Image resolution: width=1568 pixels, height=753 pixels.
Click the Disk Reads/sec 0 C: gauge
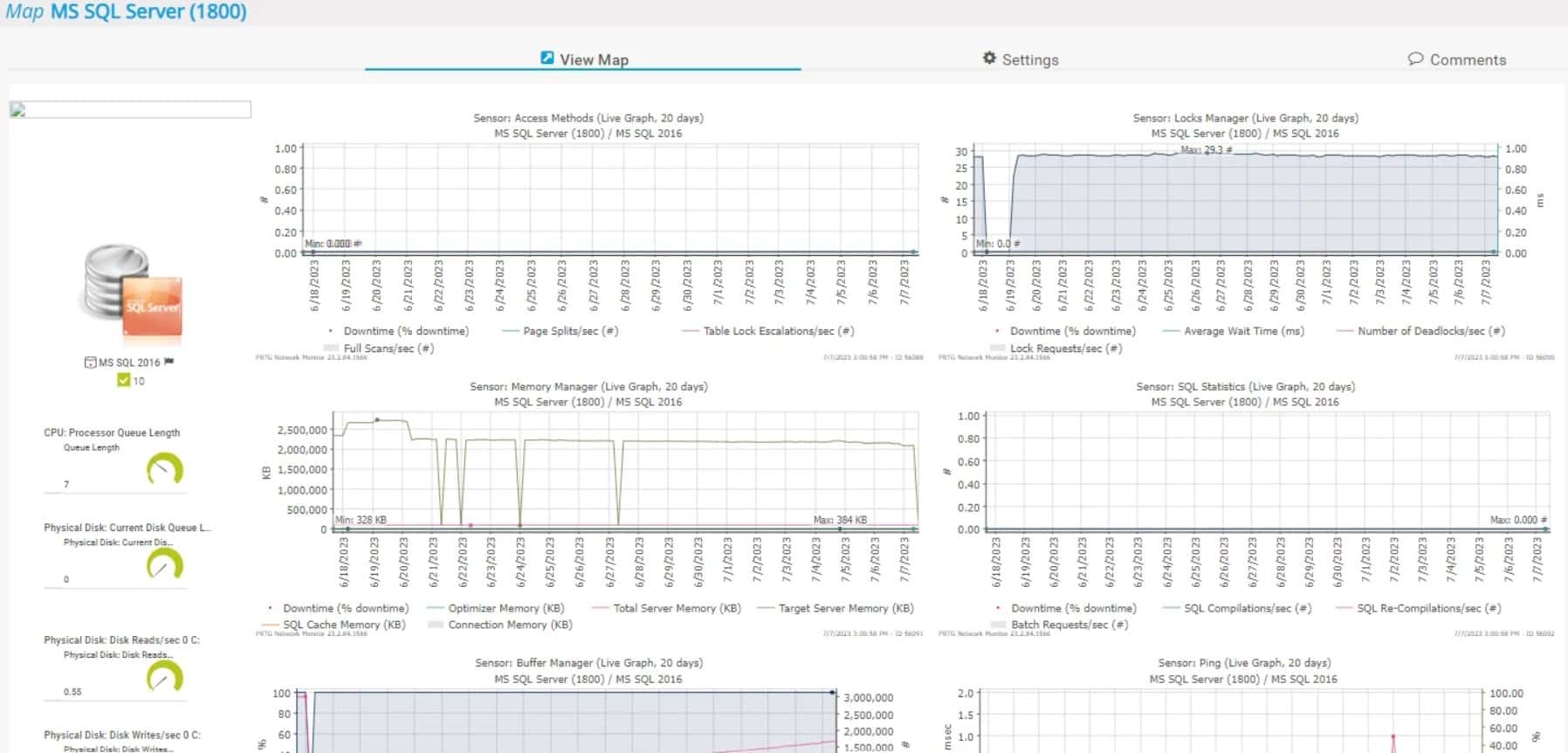(164, 676)
